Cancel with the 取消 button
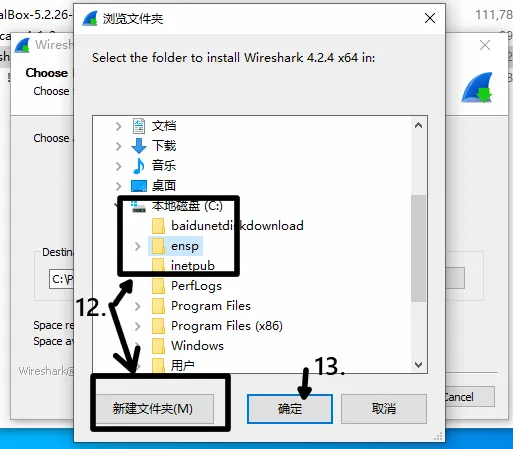 pyautogui.click(x=384, y=409)
